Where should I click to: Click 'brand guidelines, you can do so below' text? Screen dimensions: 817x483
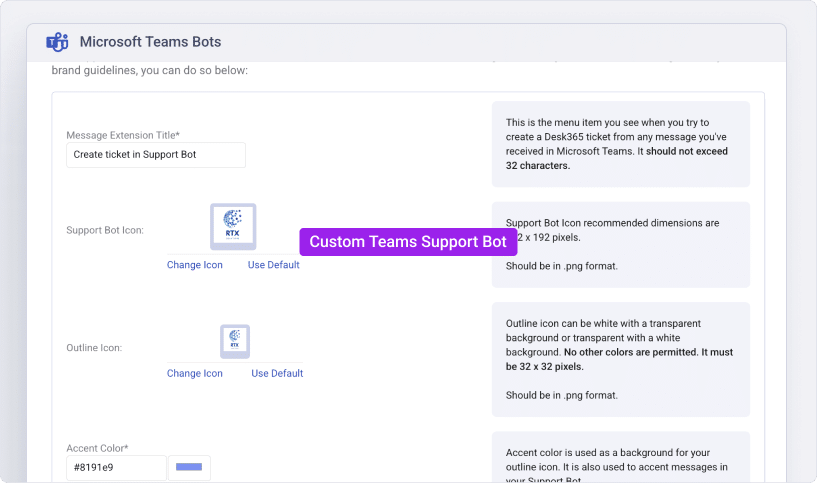tap(150, 70)
